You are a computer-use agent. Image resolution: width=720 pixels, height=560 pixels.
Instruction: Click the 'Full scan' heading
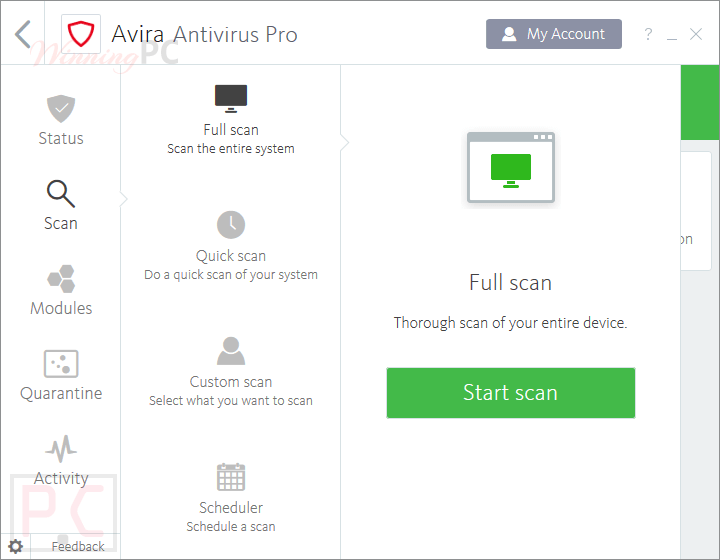click(510, 283)
